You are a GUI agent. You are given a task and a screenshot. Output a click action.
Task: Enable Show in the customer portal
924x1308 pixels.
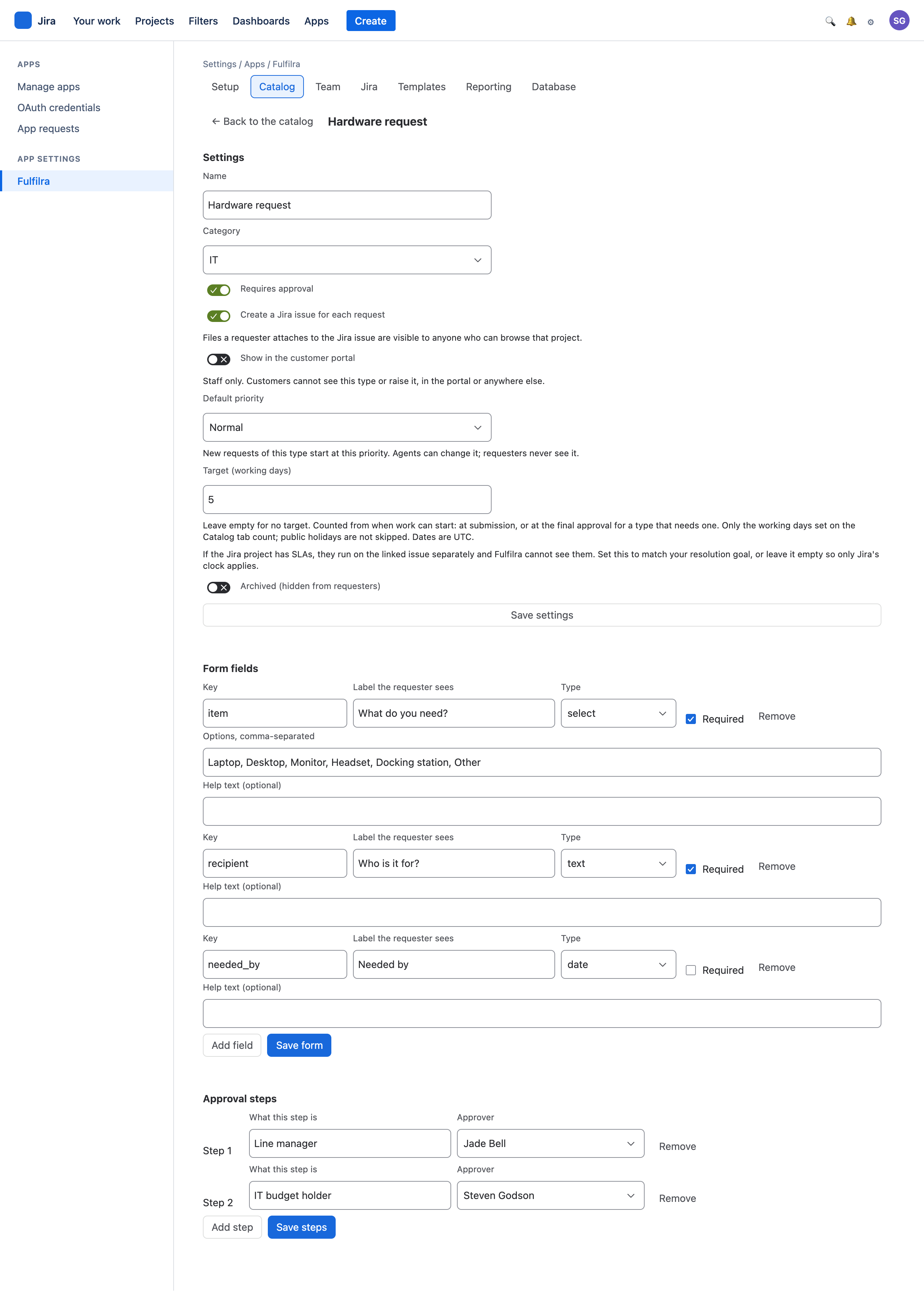pos(219,359)
